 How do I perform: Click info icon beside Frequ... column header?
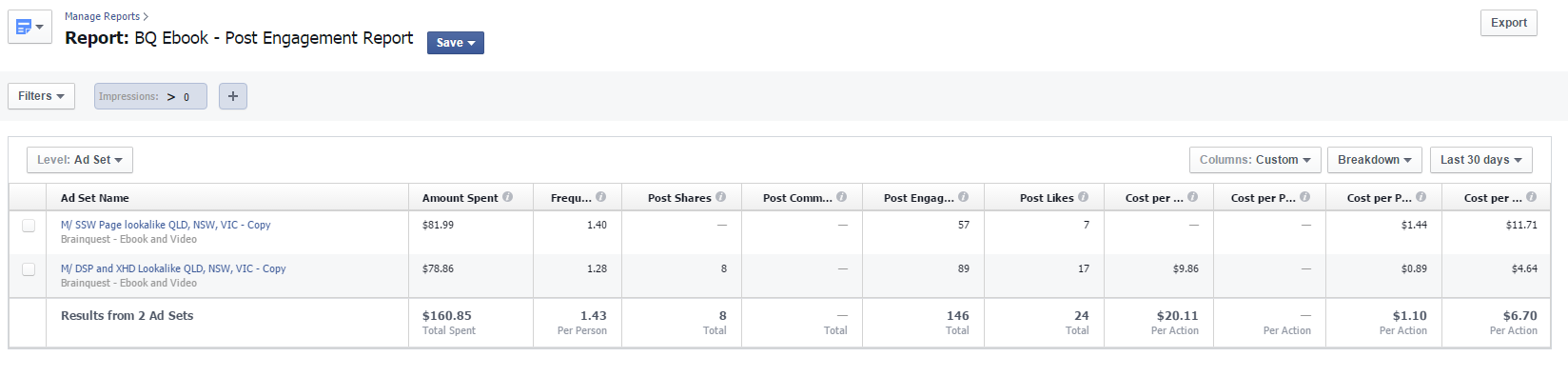600,197
